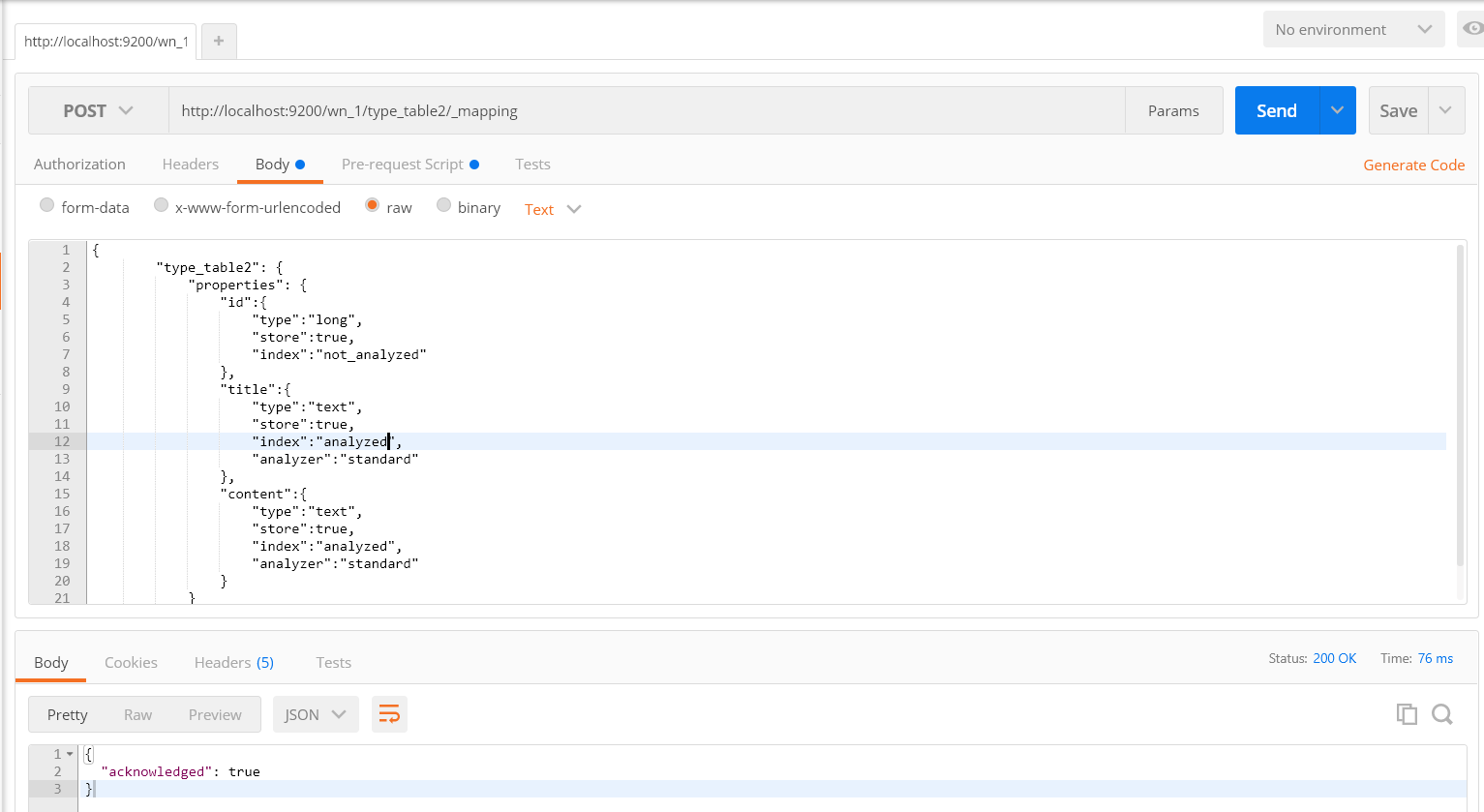Select the binary body radio option
The width and height of the screenshot is (1484, 812).
point(443,205)
